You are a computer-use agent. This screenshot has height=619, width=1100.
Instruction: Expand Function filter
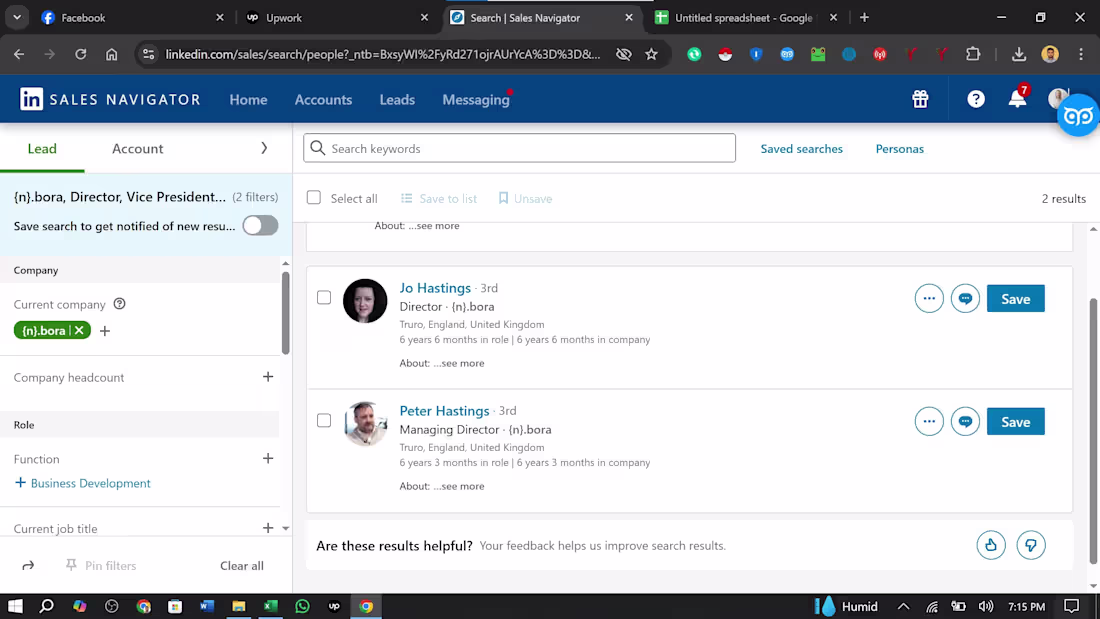point(268,458)
